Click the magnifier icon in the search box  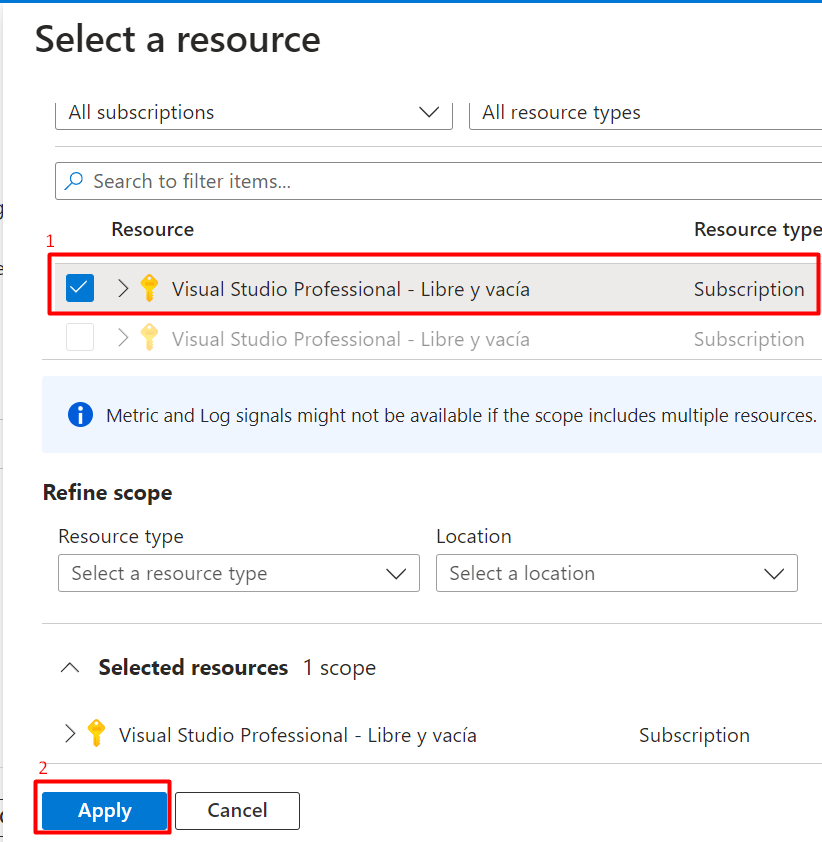74,181
